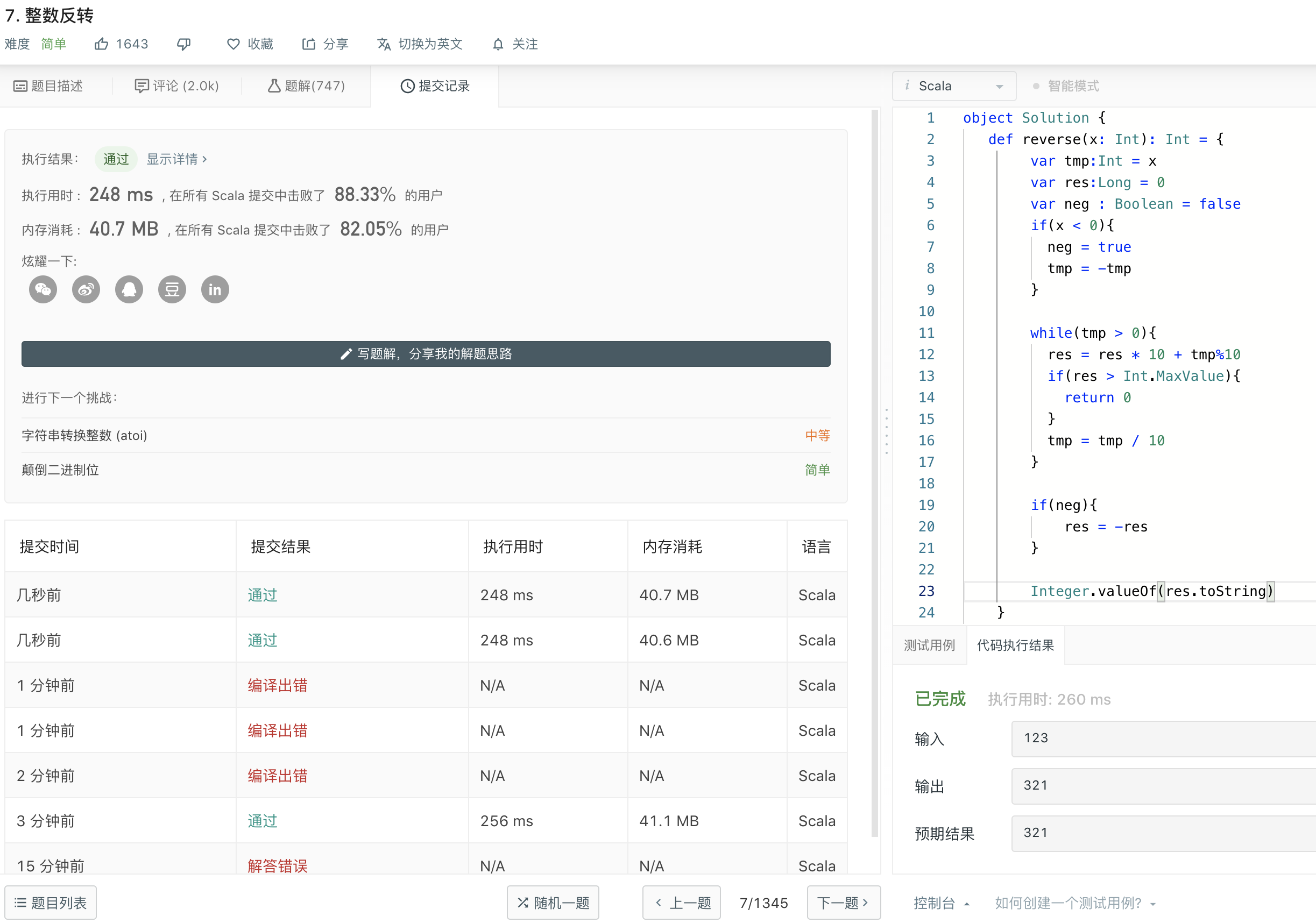The width and height of the screenshot is (1316, 923).
Task: Share result via QQ icon
Action: tap(129, 289)
